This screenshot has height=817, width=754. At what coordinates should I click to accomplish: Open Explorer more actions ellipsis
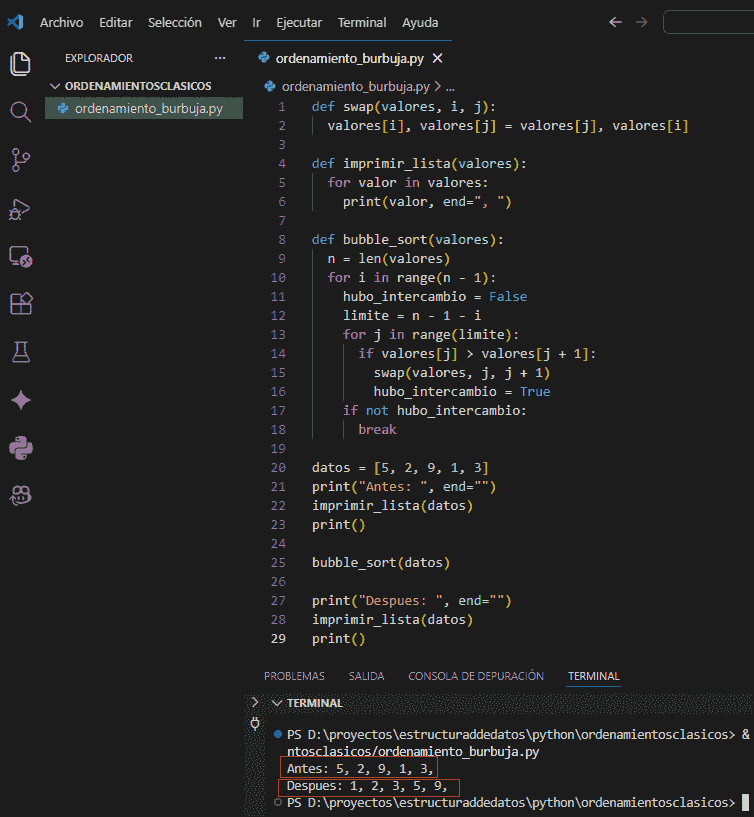click(x=220, y=58)
